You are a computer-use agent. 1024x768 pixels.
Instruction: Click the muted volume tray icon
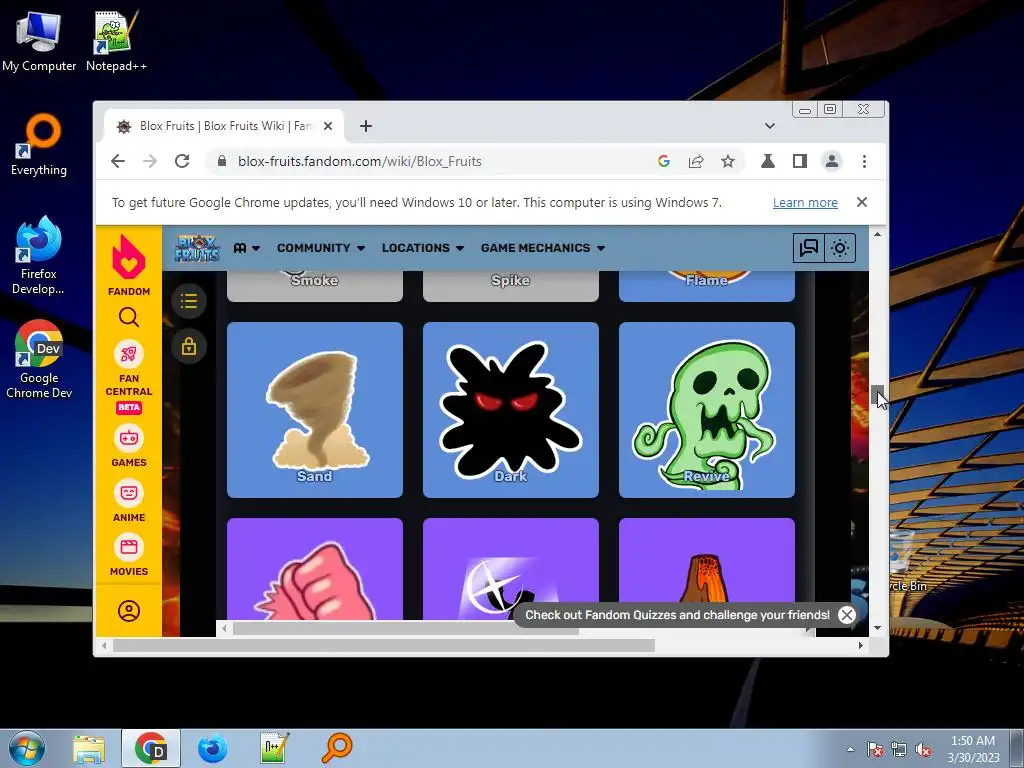pos(923,749)
